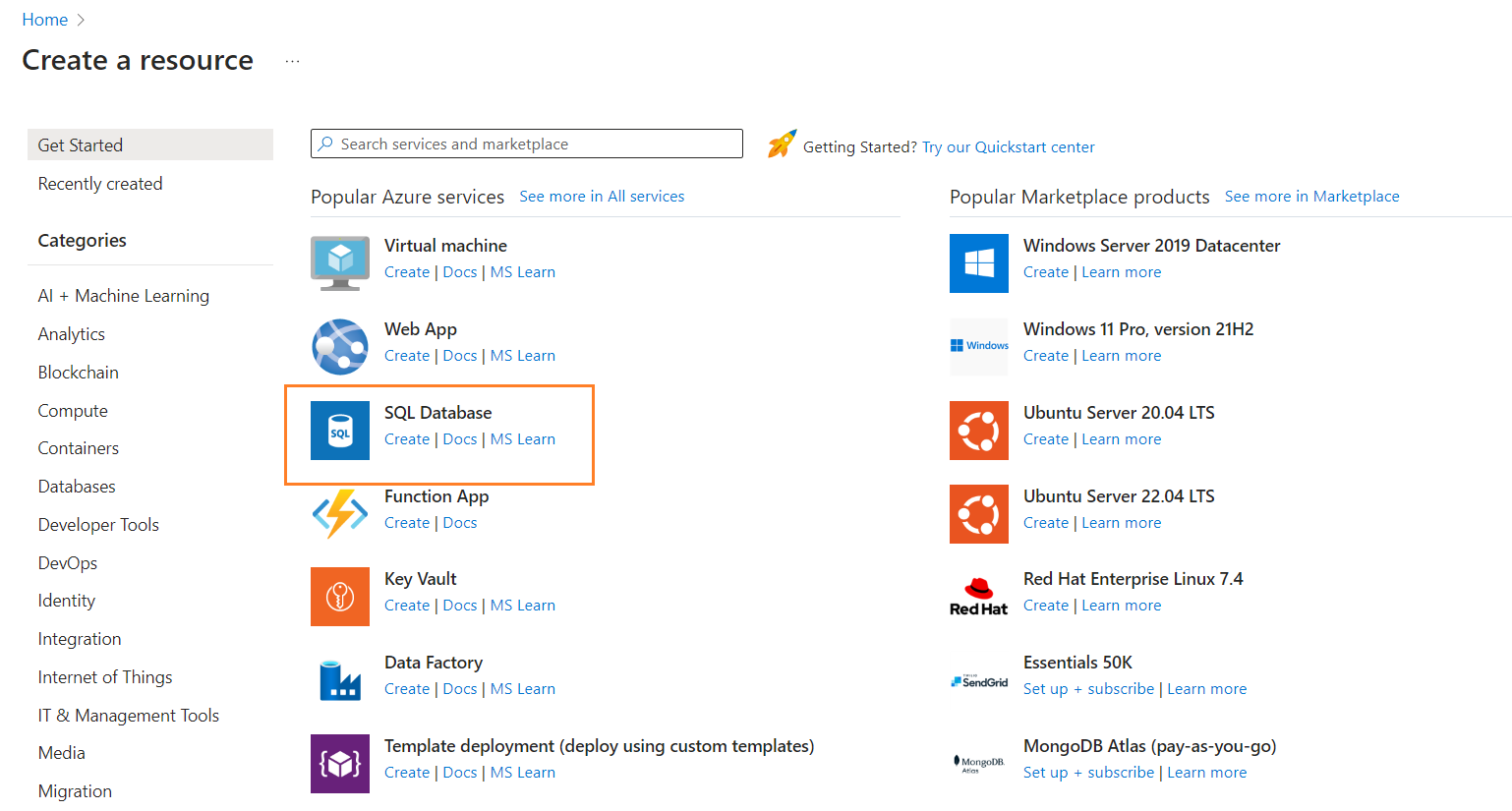Select the AI + Machine Learning category

point(123,296)
